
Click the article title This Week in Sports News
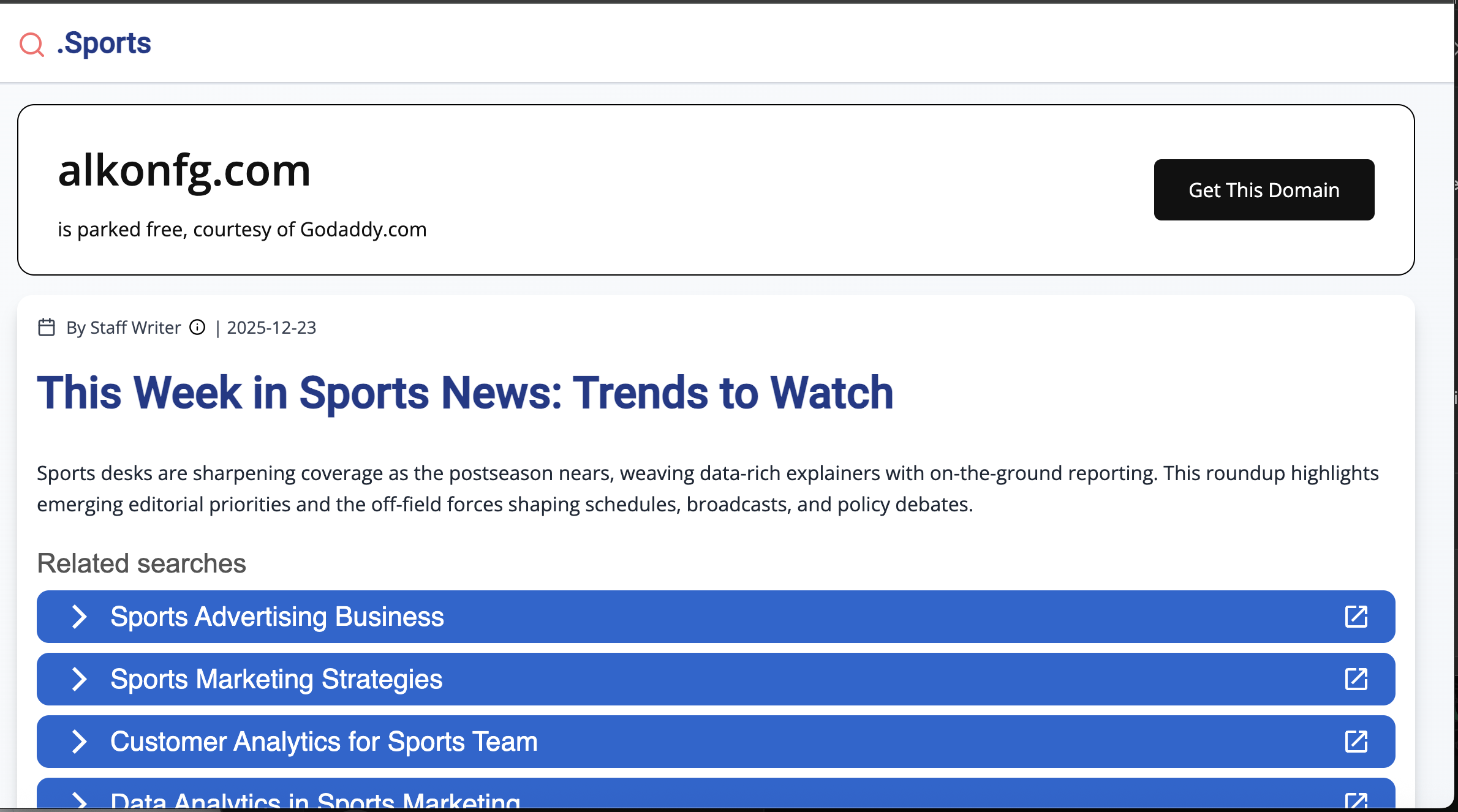pos(465,393)
